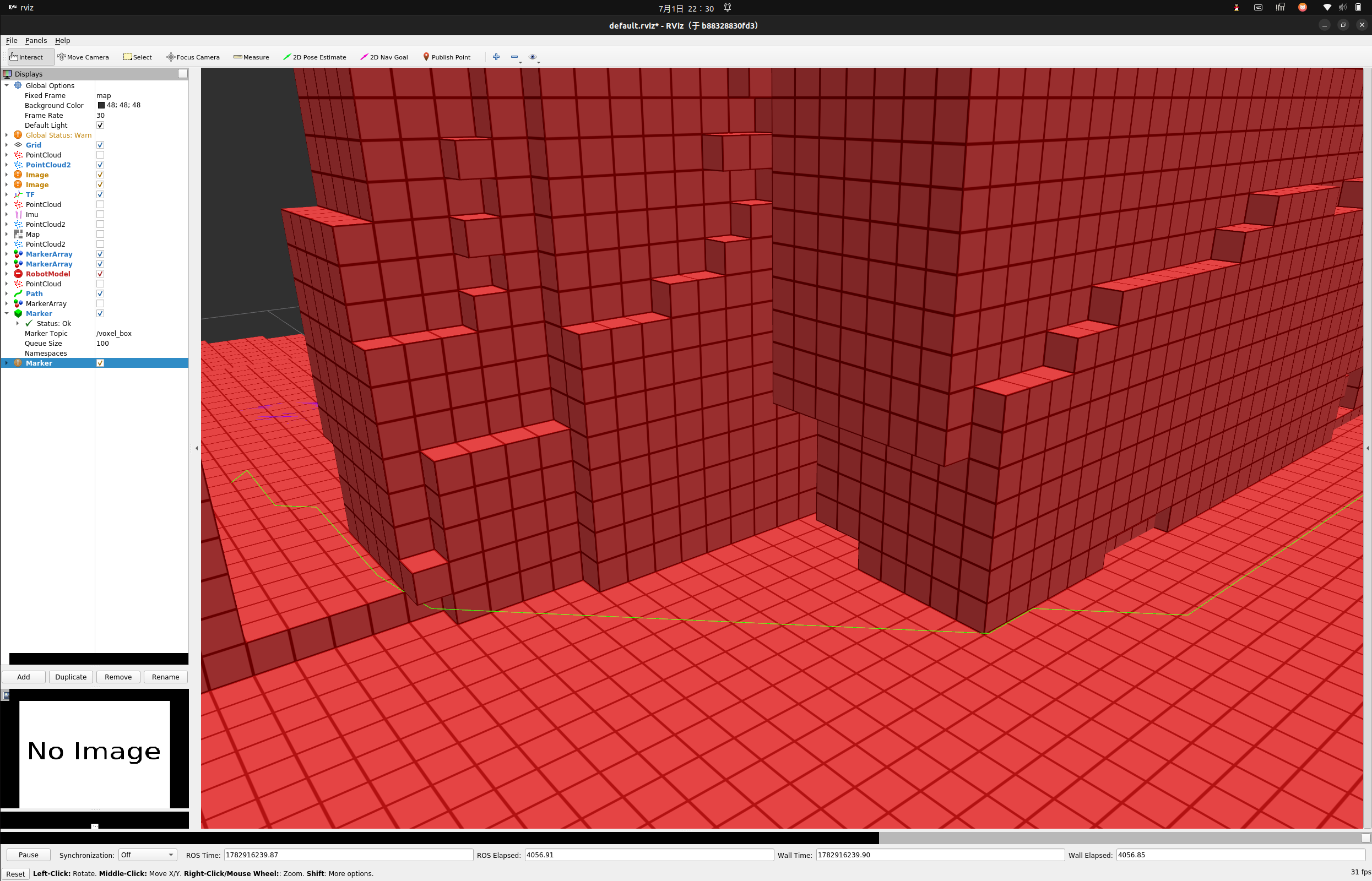The height and width of the screenshot is (881, 1372).
Task: Choose the Select tool in toolbar
Action: 138,57
